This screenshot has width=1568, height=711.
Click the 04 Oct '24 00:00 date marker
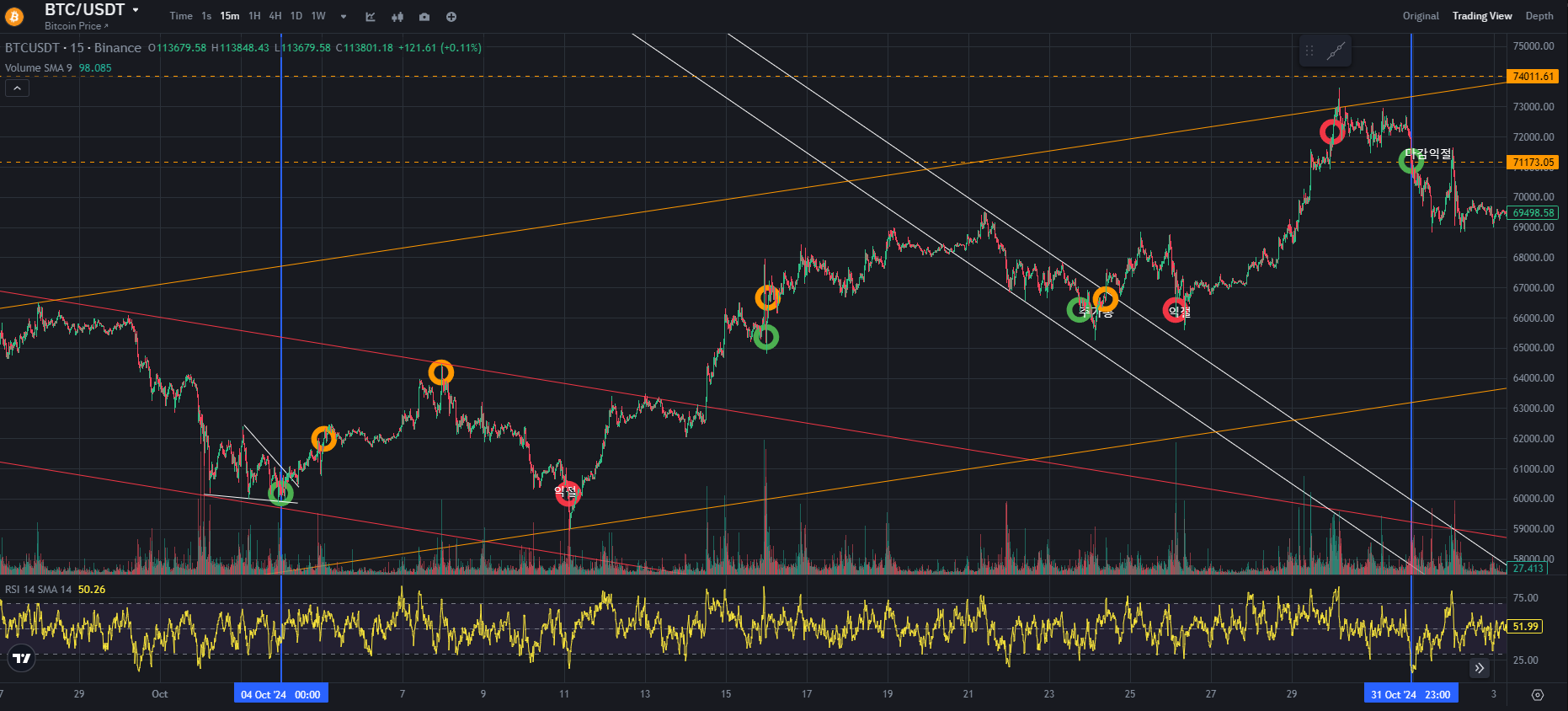click(x=280, y=694)
